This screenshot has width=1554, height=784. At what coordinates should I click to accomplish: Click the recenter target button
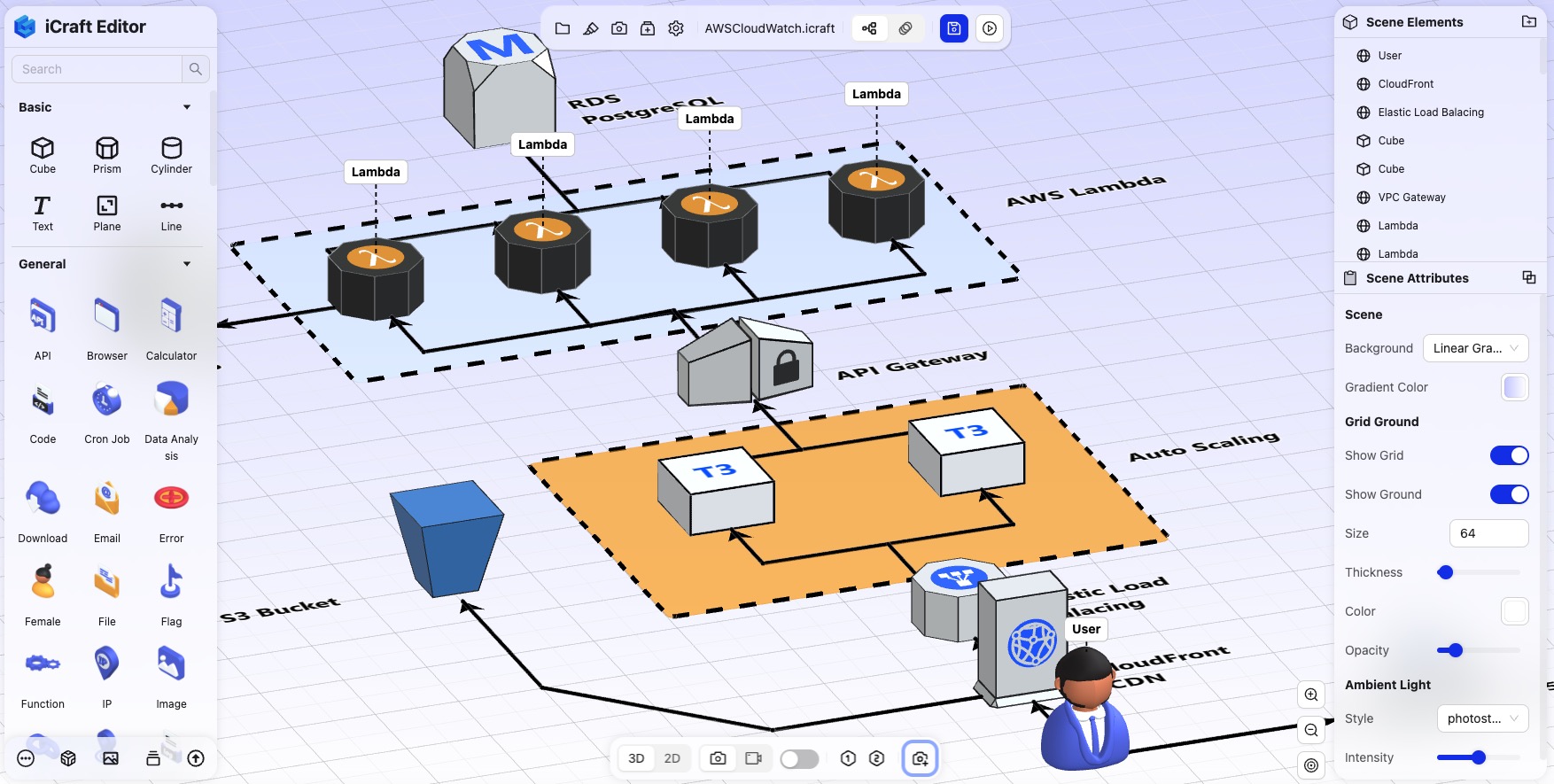click(1311, 765)
